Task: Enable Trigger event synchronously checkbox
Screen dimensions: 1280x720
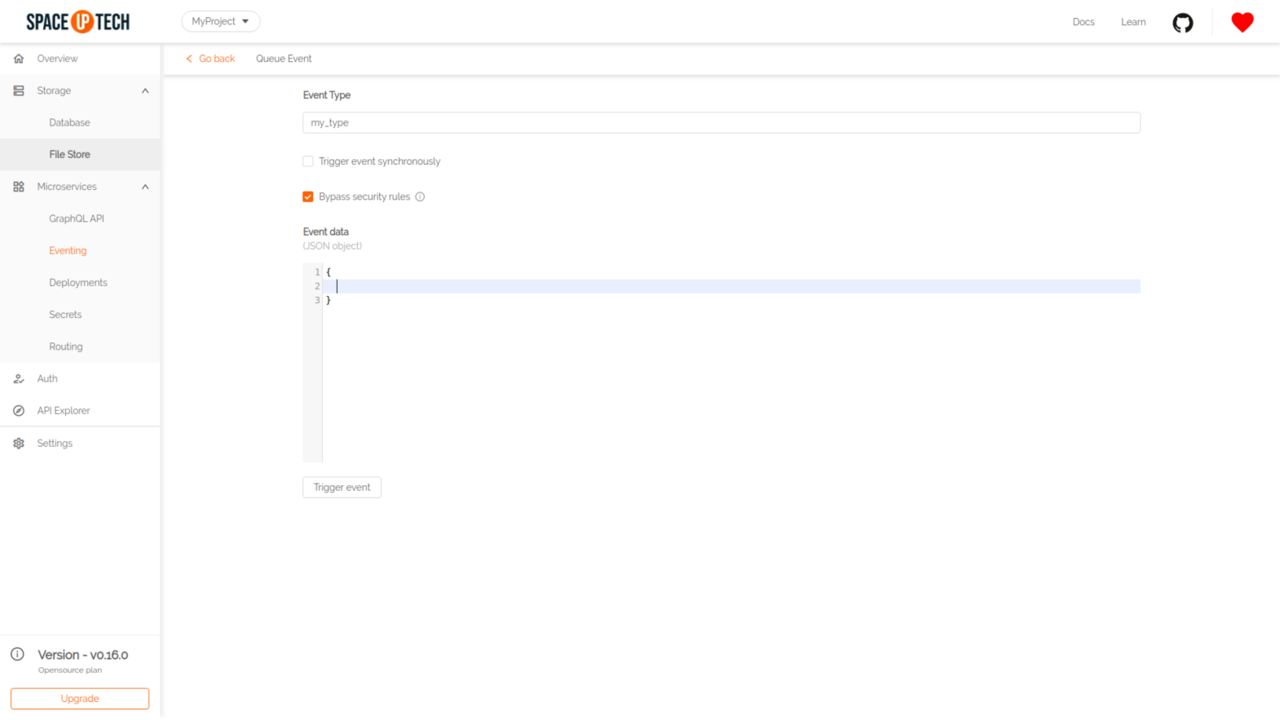Action: click(x=308, y=161)
